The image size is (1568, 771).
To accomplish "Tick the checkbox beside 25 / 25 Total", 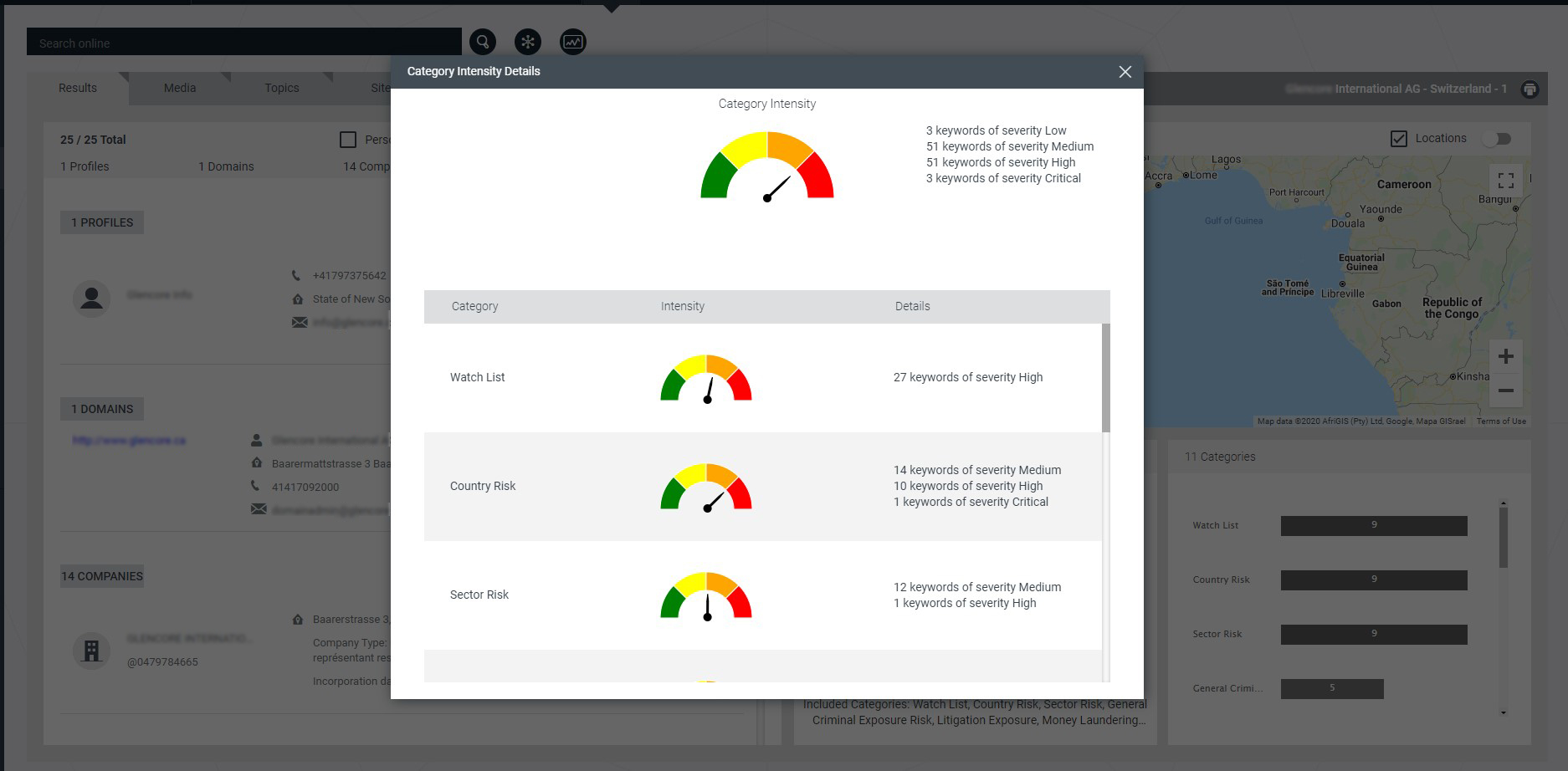I will point(348,140).
